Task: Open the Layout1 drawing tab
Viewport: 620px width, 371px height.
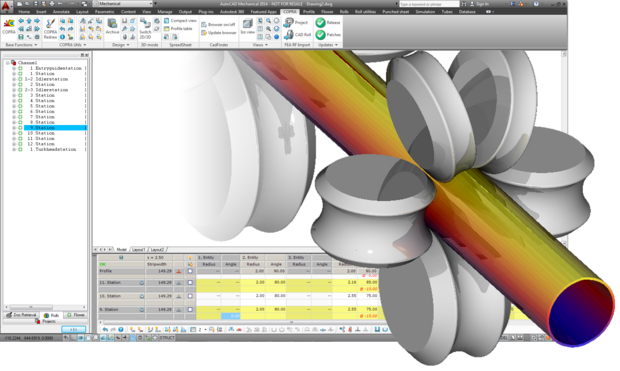Action: 139,250
